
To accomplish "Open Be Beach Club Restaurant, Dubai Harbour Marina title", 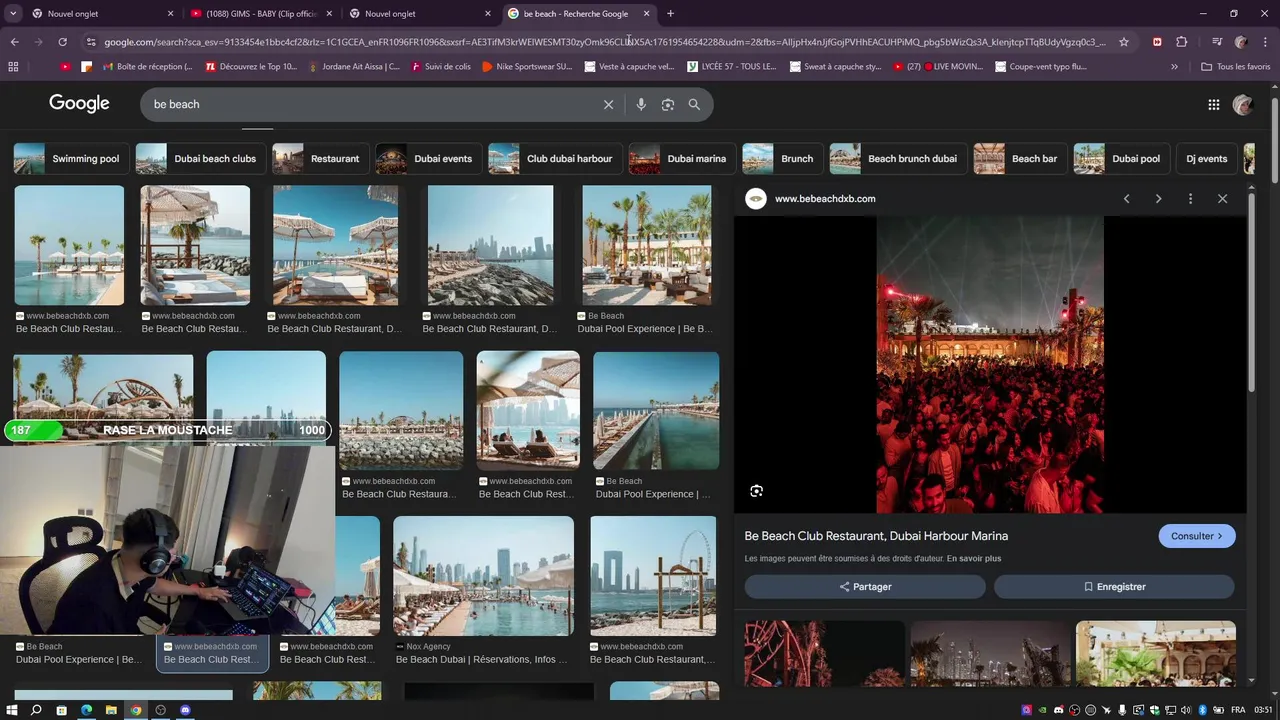I will click(x=876, y=536).
